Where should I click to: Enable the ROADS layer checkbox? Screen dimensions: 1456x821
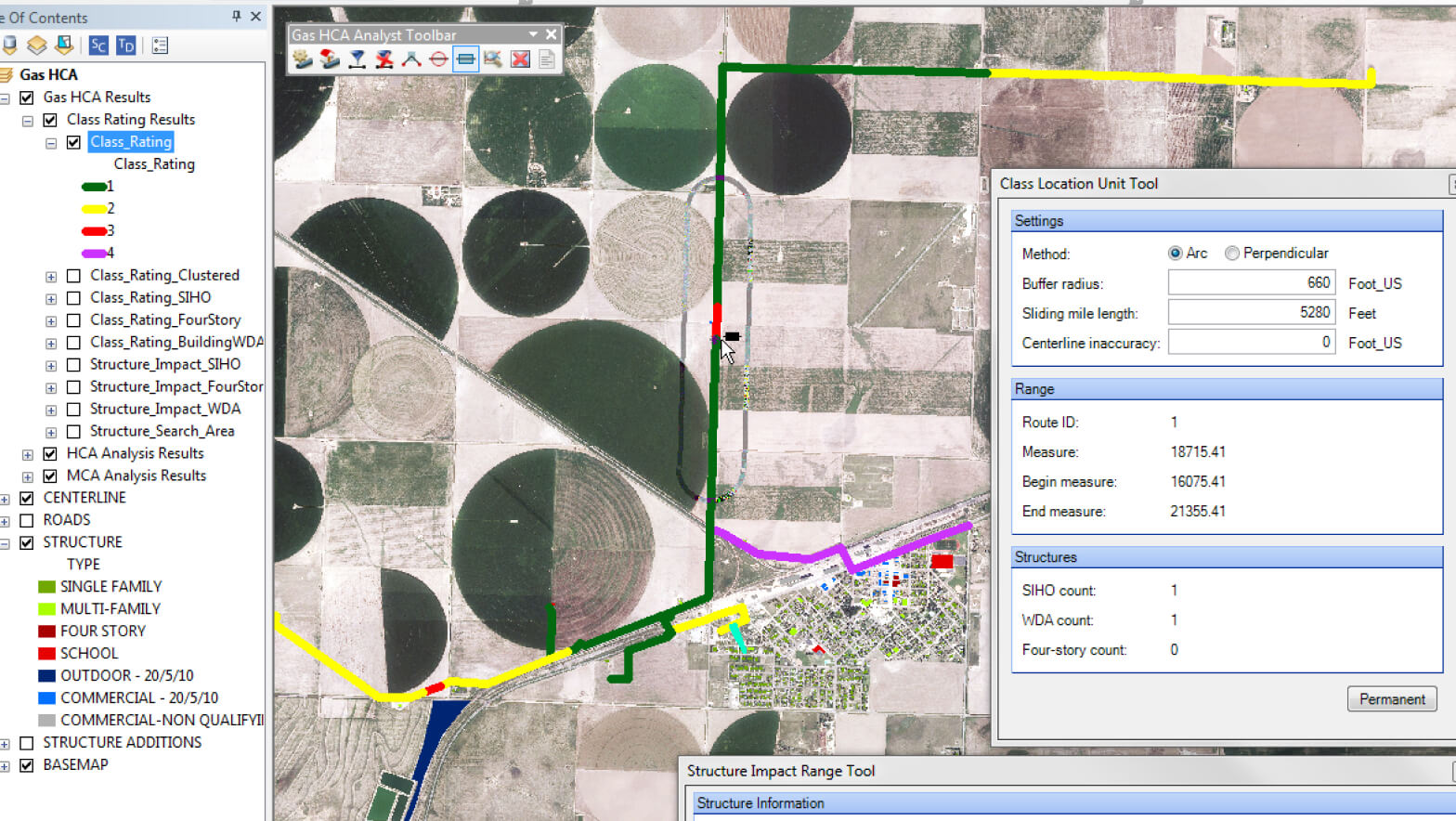(27, 520)
